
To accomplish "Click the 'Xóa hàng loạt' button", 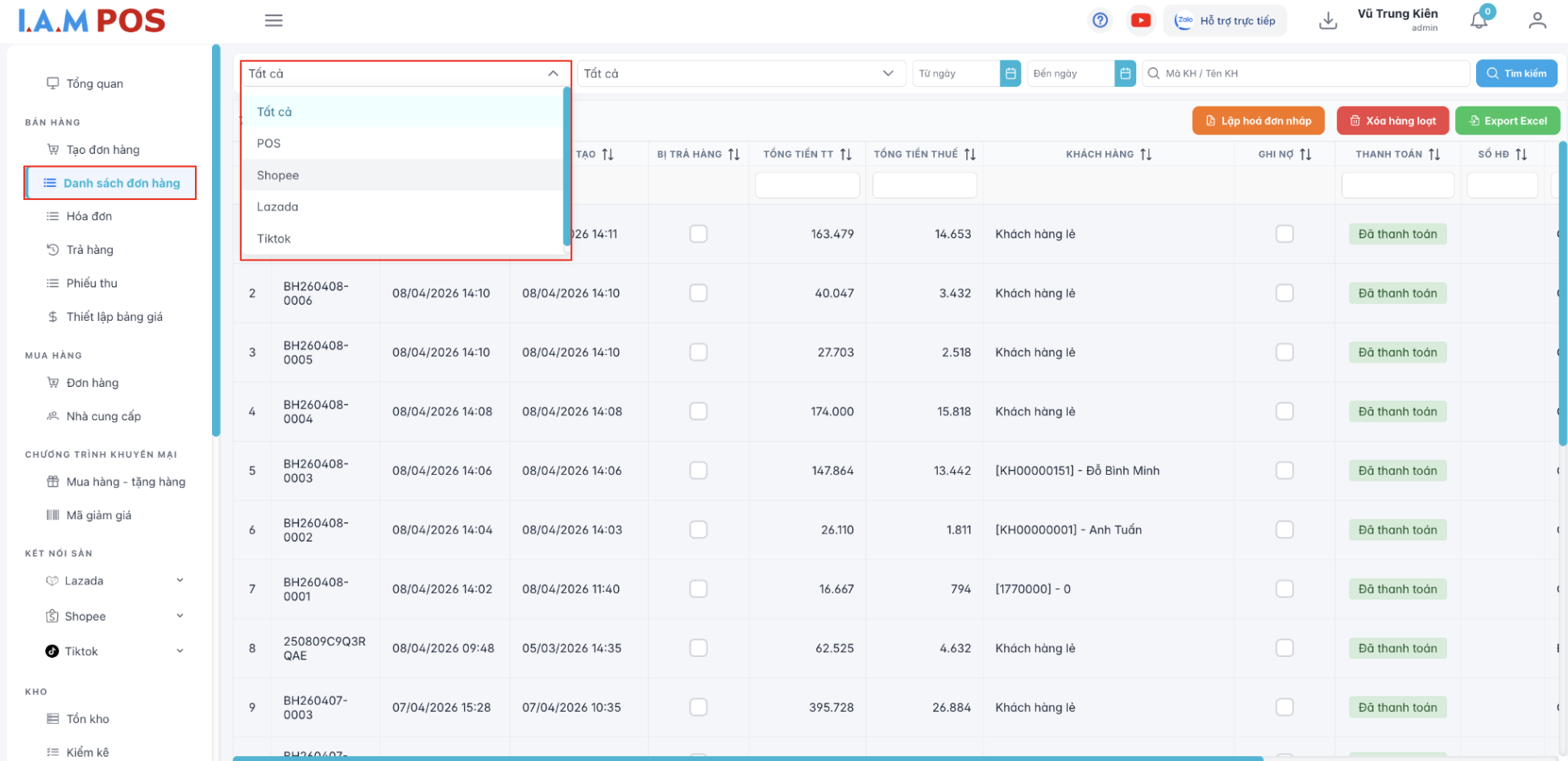I will point(1392,121).
